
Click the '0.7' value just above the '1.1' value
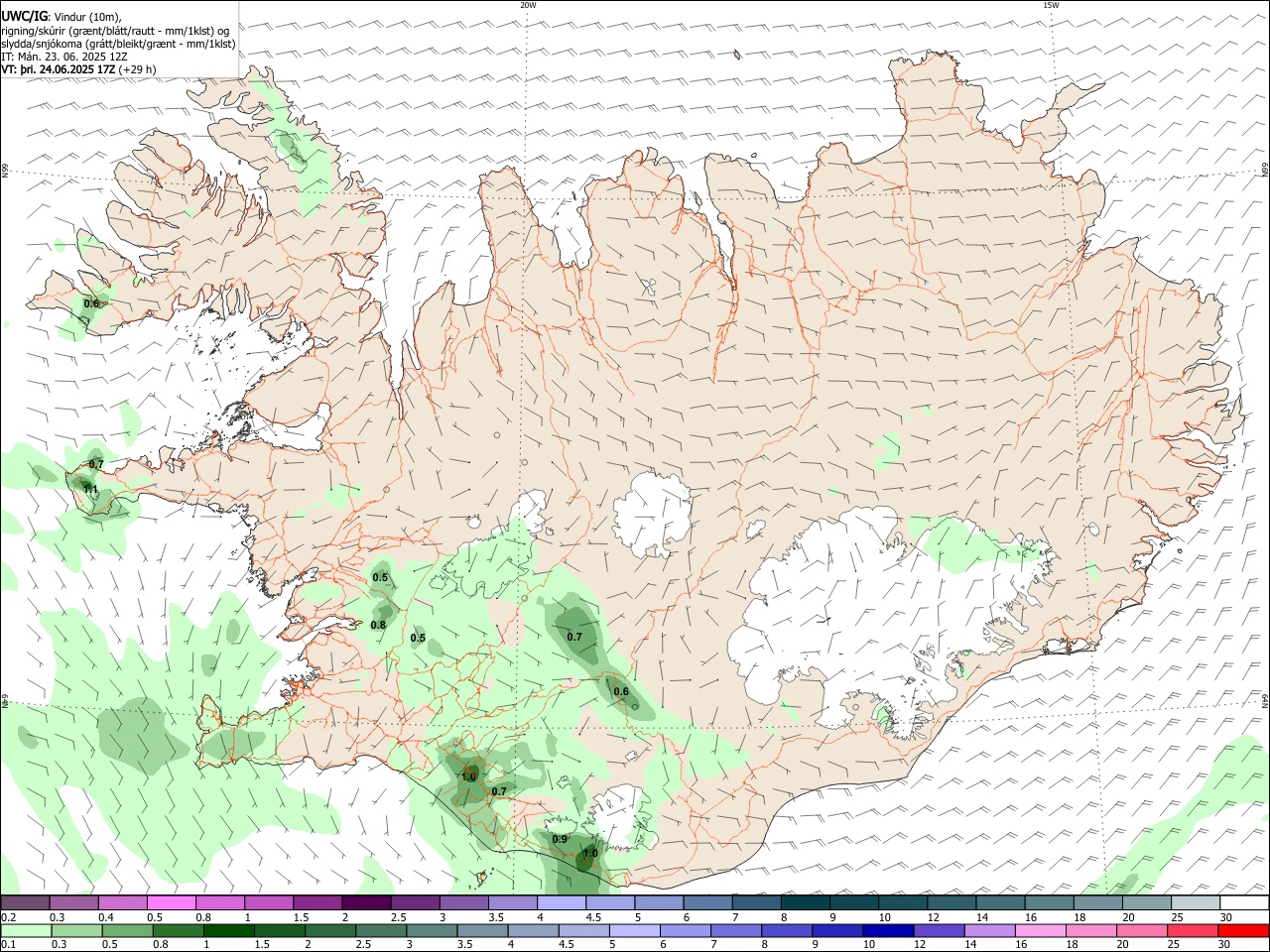[96, 464]
